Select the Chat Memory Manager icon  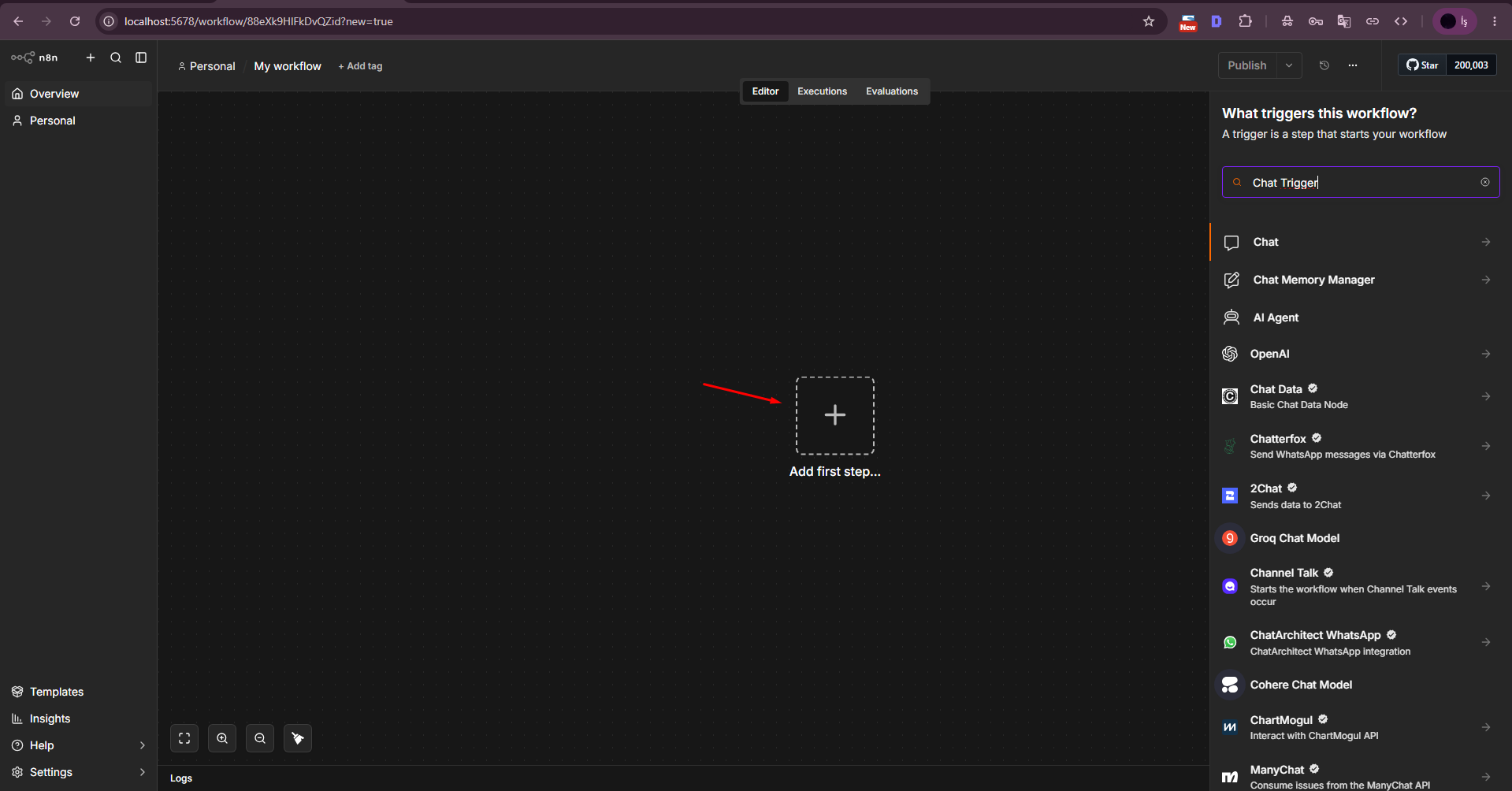(x=1232, y=280)
